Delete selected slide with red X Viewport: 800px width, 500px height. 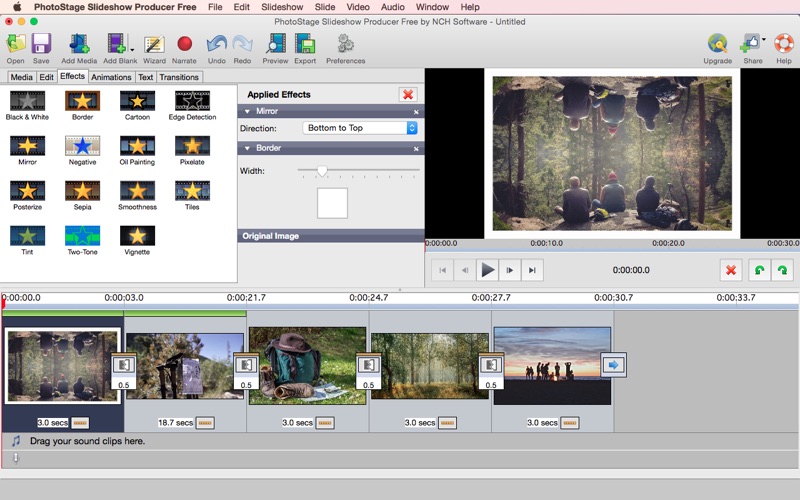coord(731,270)
